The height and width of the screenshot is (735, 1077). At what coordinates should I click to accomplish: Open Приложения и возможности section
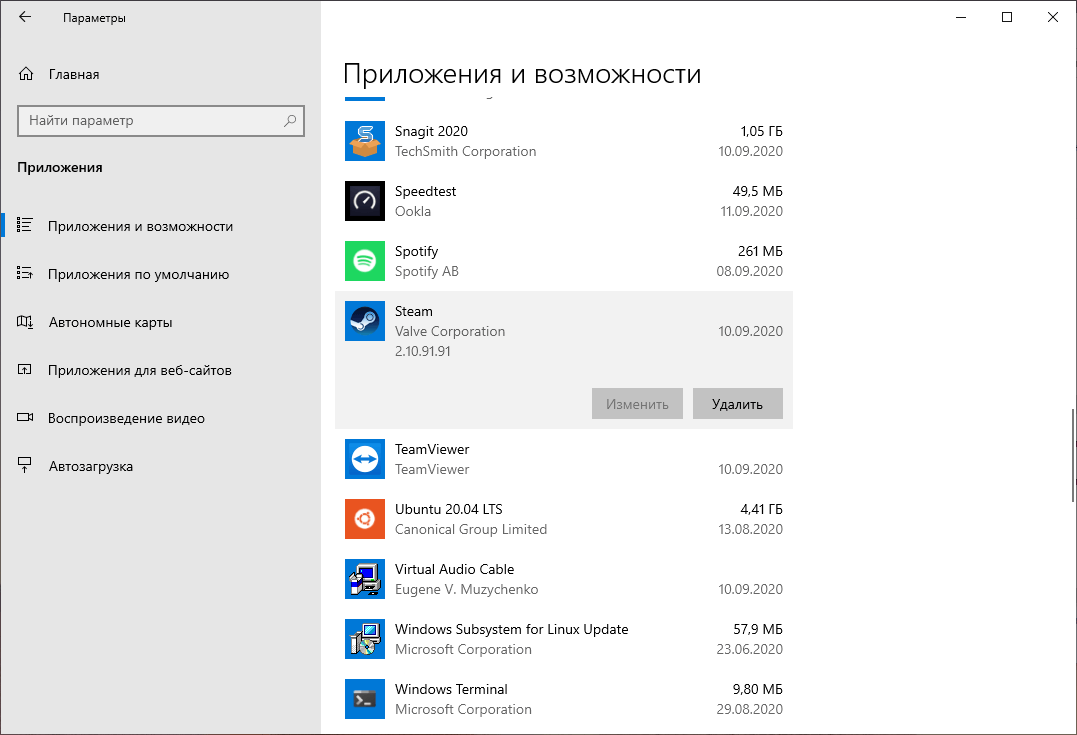161,226
